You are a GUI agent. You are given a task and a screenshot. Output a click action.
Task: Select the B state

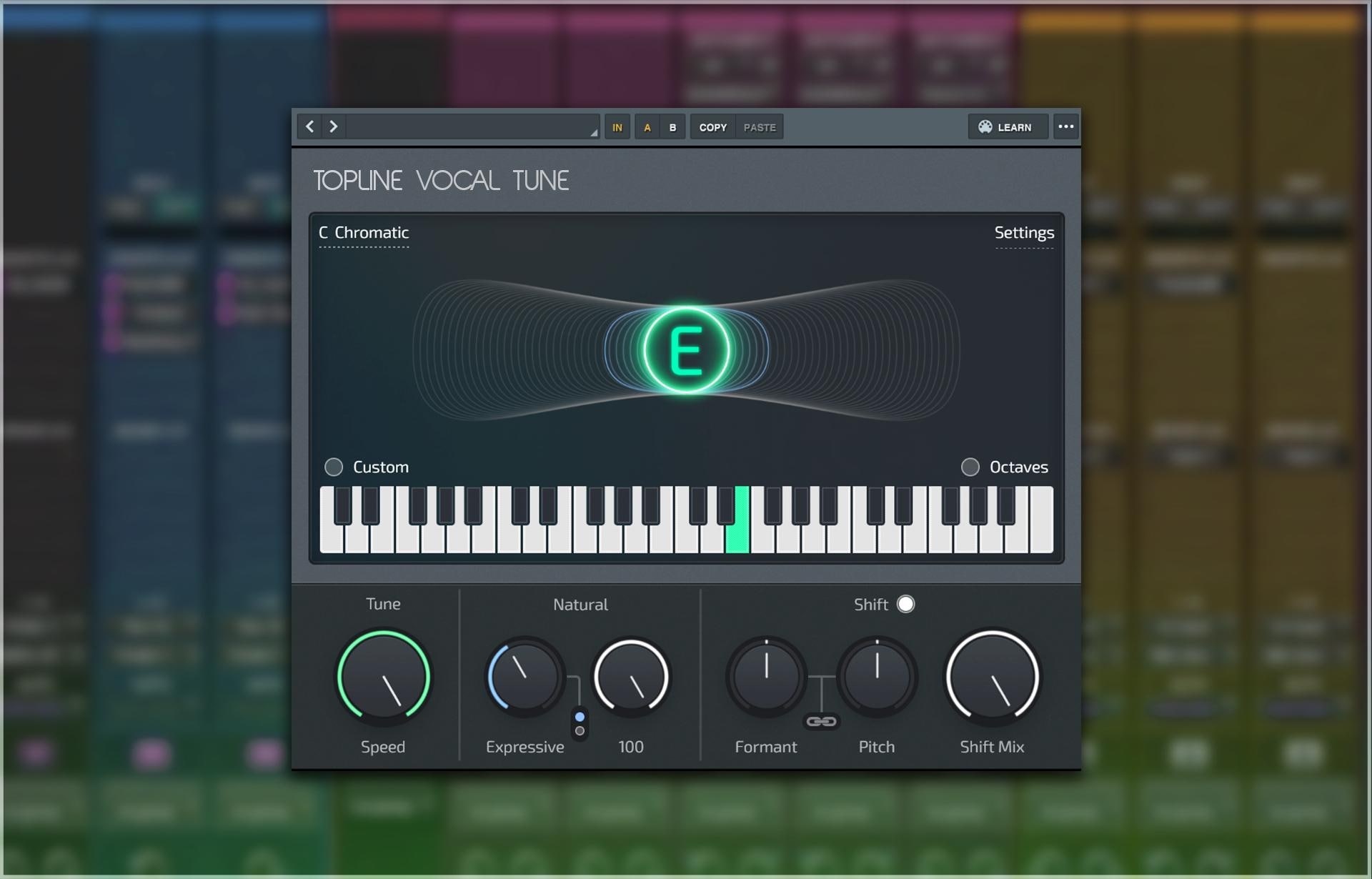[x=672, y=127]
